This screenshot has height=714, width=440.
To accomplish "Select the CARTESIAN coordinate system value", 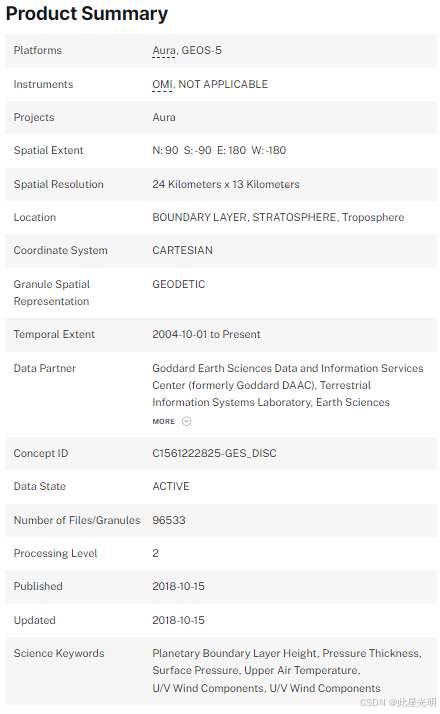I will tap(182, 250).
